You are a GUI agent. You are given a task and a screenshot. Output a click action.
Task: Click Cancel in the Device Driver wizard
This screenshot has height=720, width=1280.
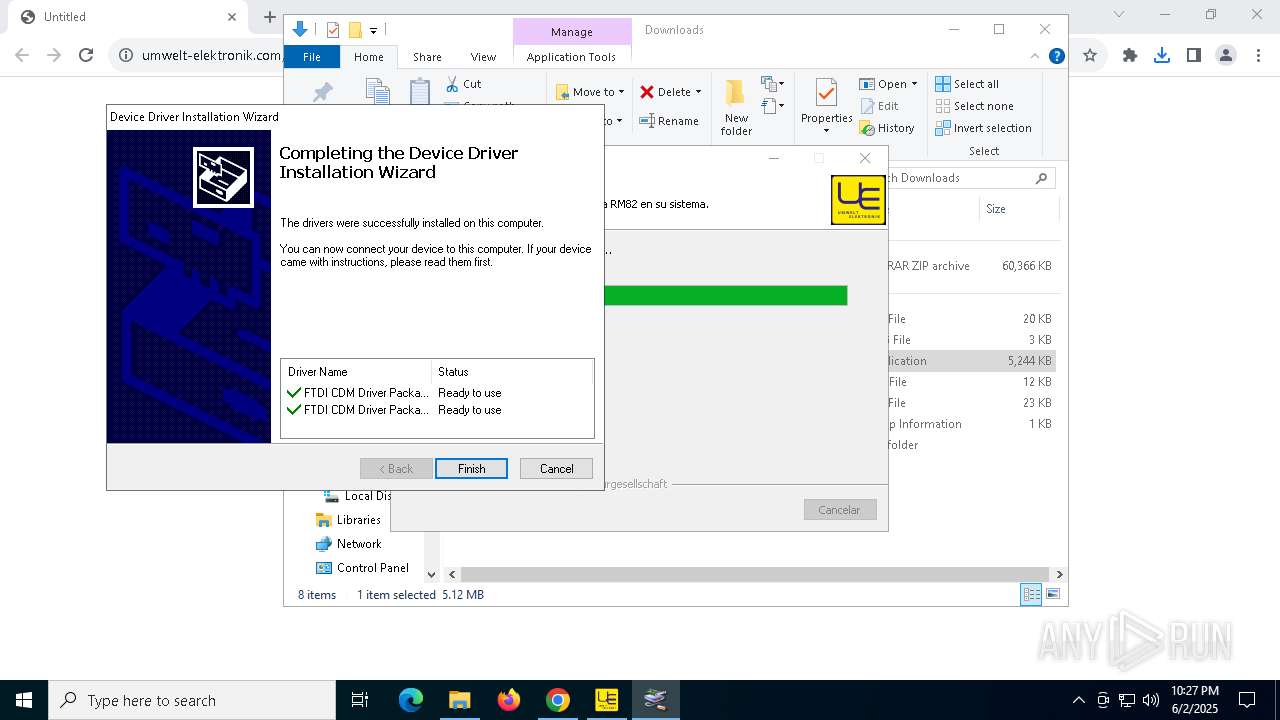[556, 468]
